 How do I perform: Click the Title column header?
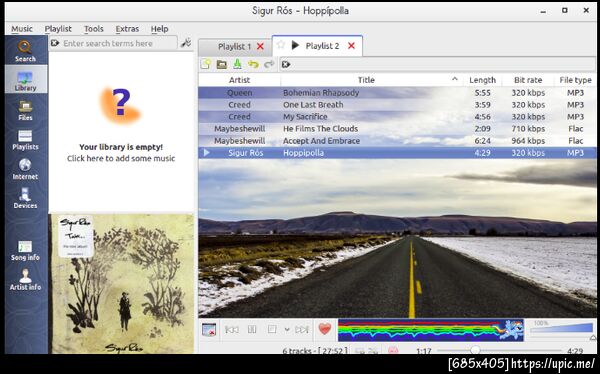coord(366,80)
